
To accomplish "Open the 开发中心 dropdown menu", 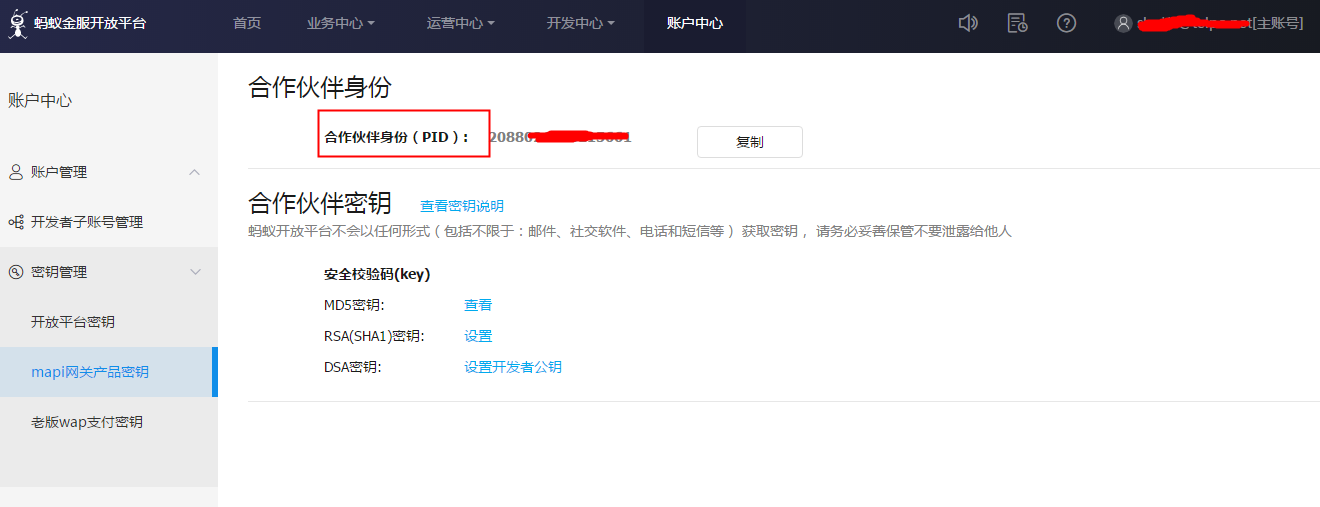I will pyautogui.click(x=581, y=23).
